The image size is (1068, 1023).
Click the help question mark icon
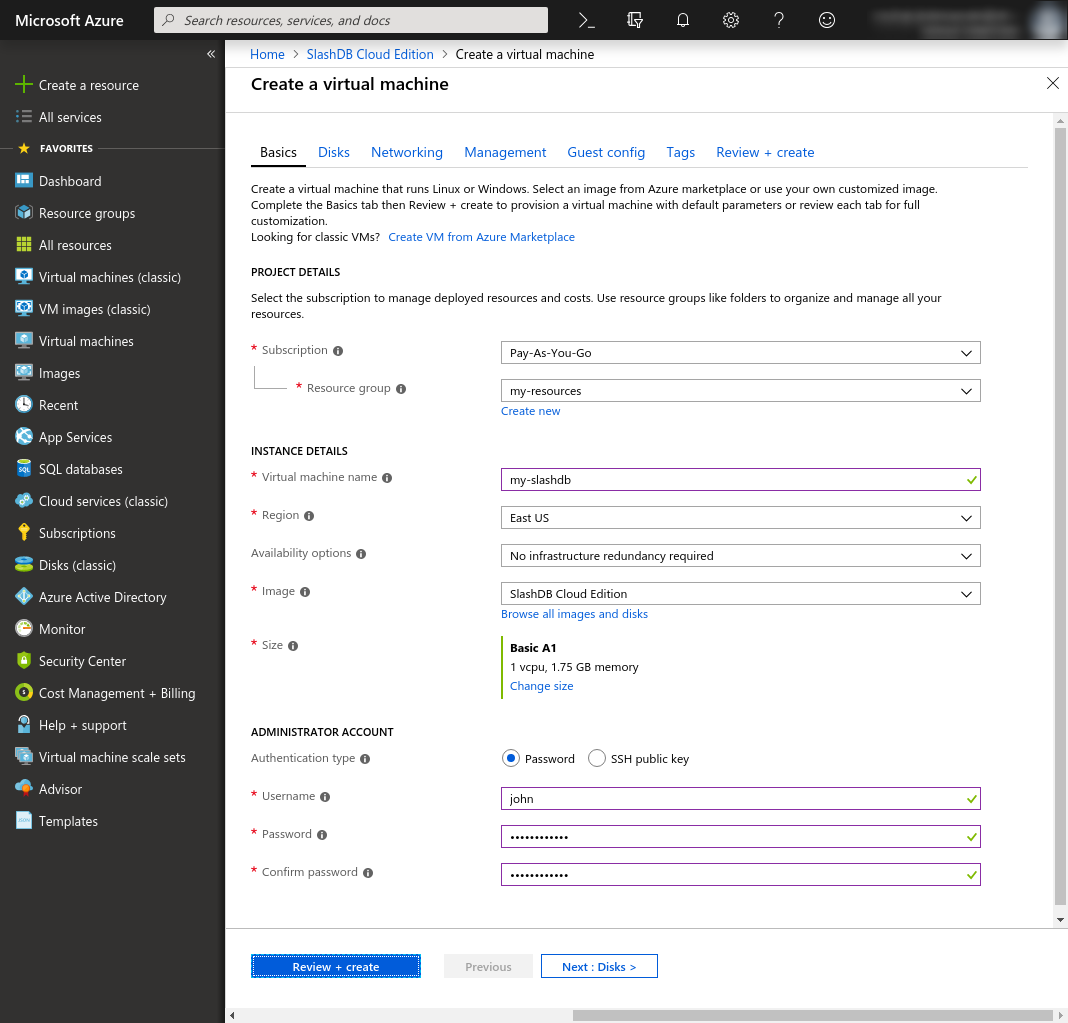[x=779, y=20]
